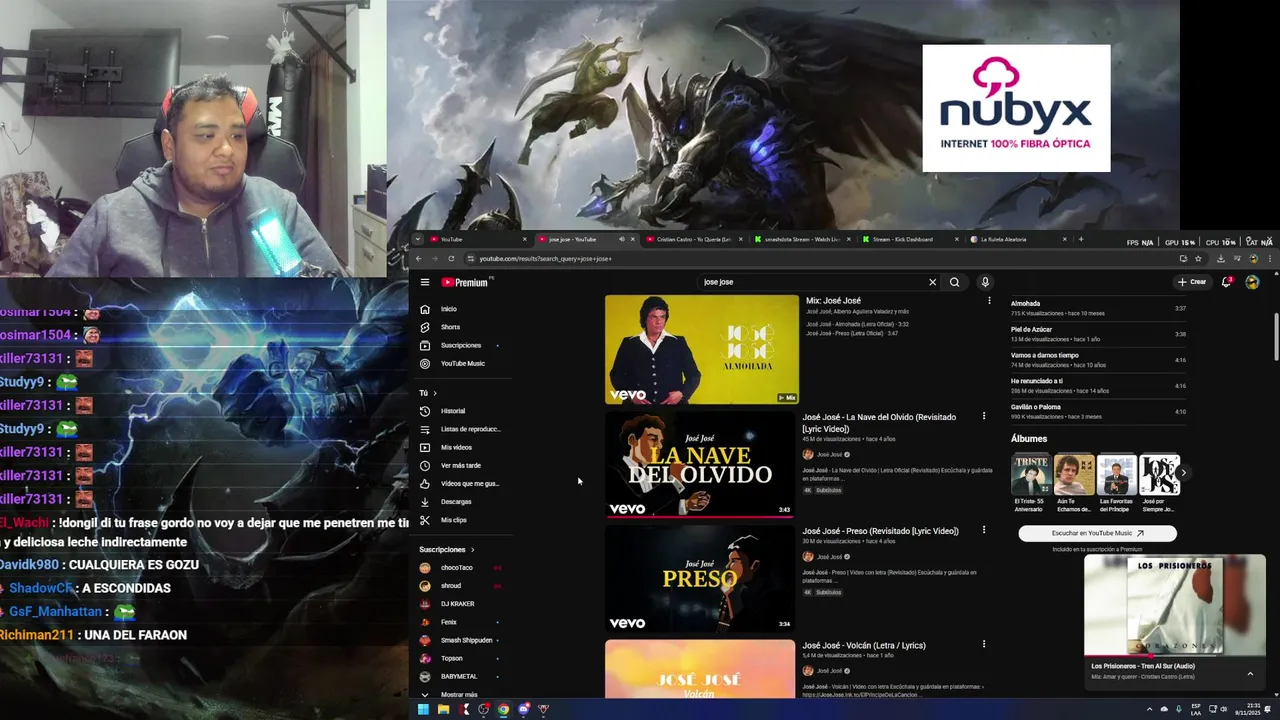Mute the 'jose jose' tab audio icon
1280x720 pixels.
621,239
